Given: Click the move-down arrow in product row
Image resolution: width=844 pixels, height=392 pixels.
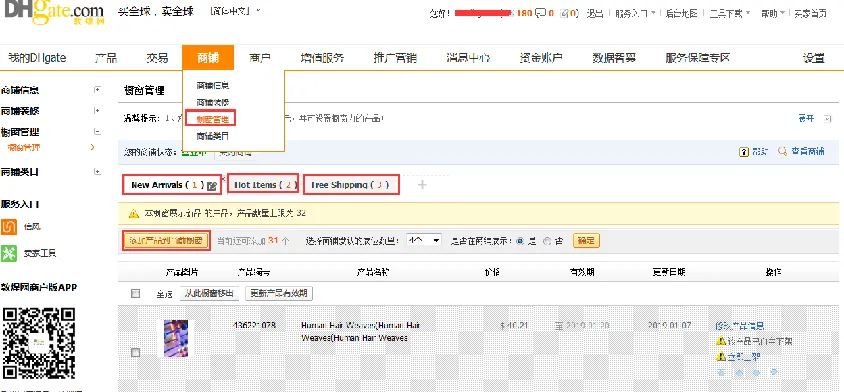Looking at the screenshot, I should click(x=756, y=372).
